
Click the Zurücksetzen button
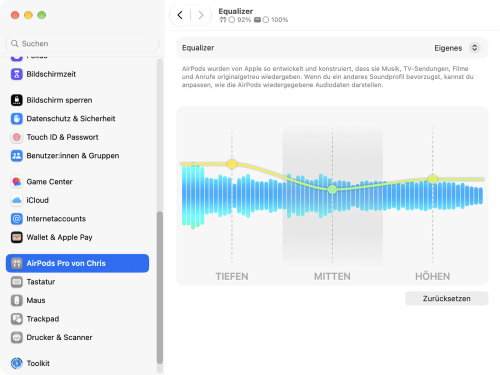[x=447, y=298]
